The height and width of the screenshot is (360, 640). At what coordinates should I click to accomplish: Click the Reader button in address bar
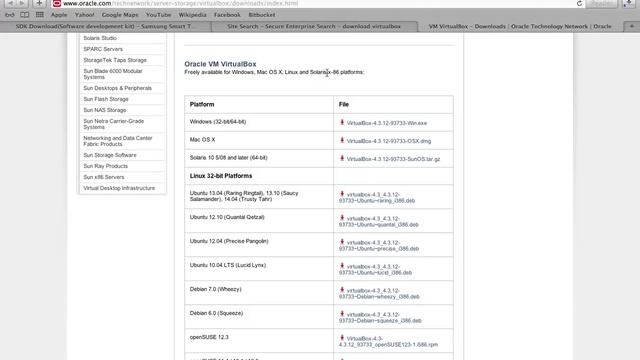tap(601, 3)
